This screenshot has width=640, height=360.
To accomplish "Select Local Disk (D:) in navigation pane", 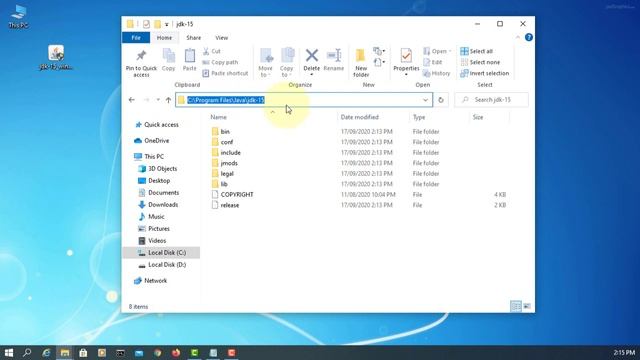I will coord(167,264).
